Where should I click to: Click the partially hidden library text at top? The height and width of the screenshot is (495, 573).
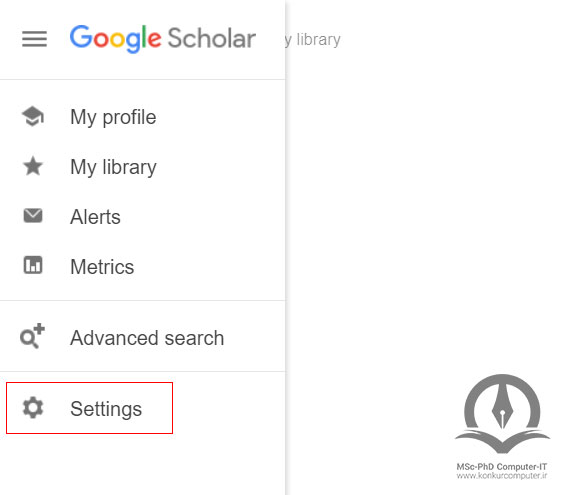point(313,39)
